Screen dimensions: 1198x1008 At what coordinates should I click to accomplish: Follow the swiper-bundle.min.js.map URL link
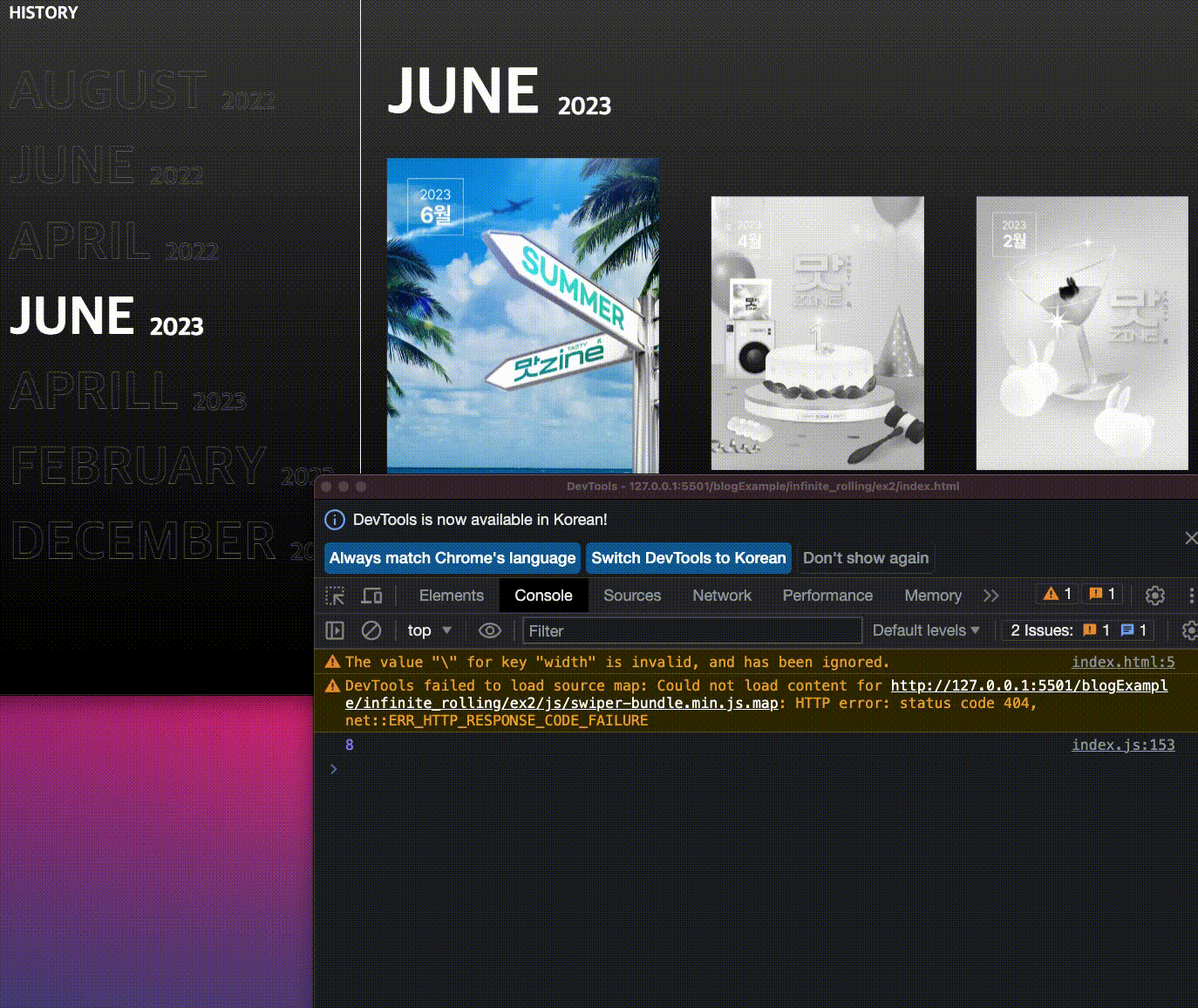[x=756, y=694]
